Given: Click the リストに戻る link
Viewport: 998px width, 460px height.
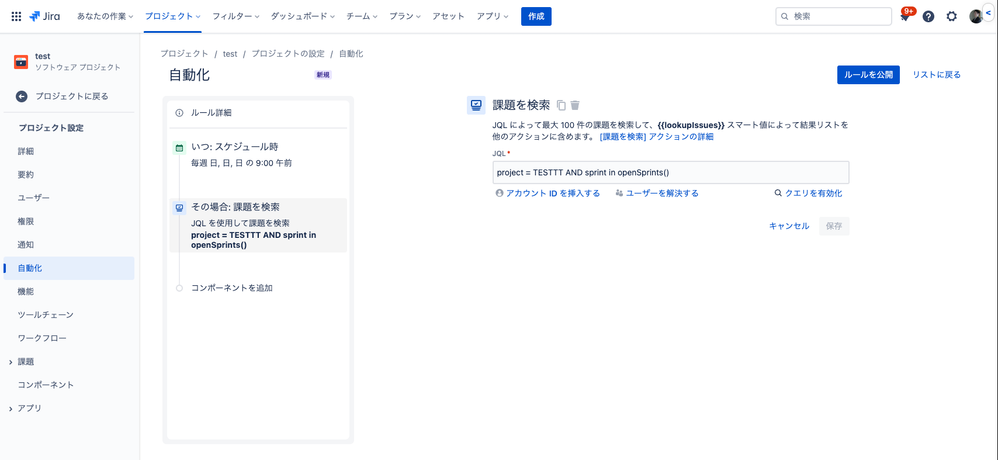Looking at the screenshot, I should [936, 74].
